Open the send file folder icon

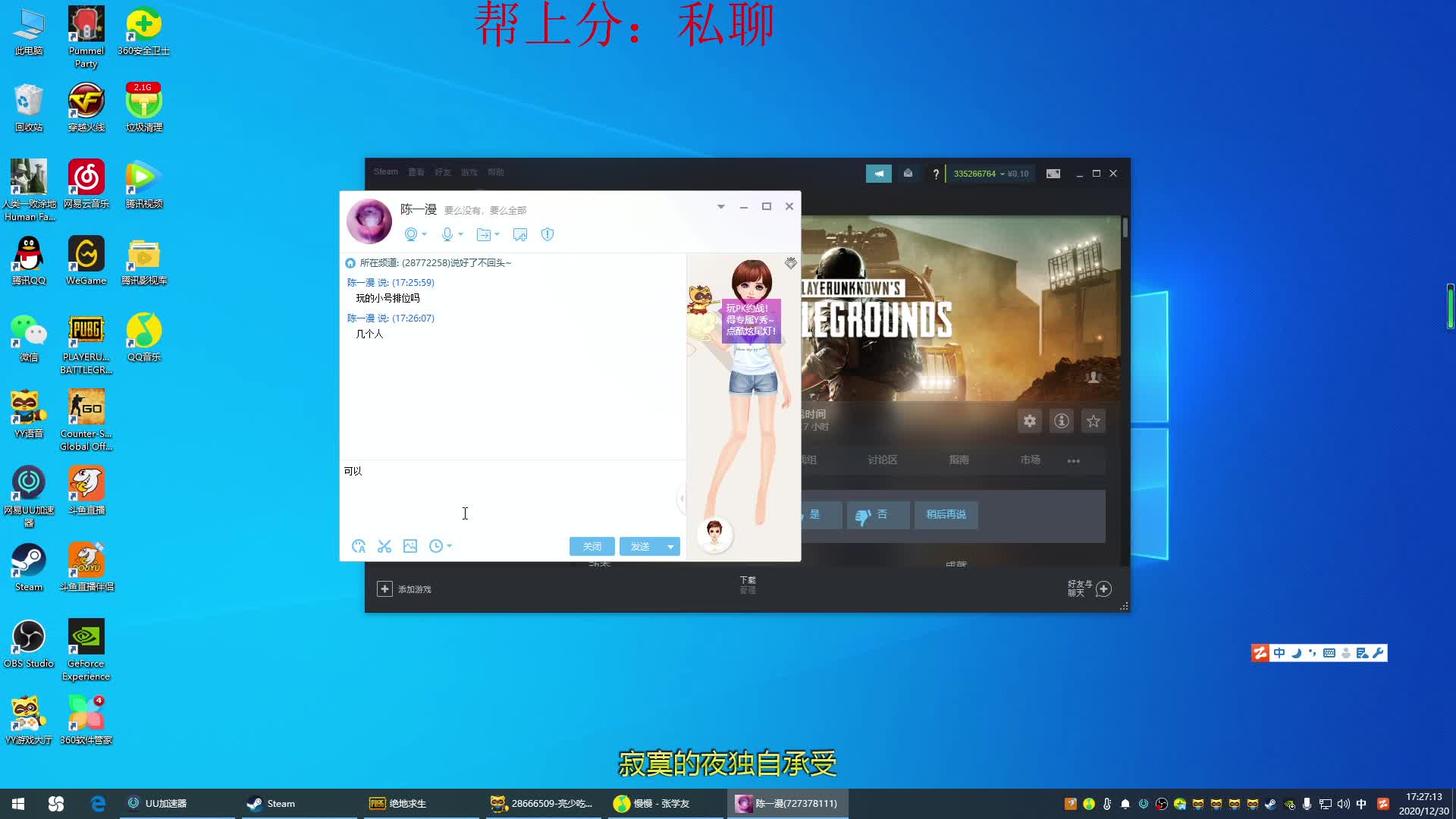[x=483, y=234]
